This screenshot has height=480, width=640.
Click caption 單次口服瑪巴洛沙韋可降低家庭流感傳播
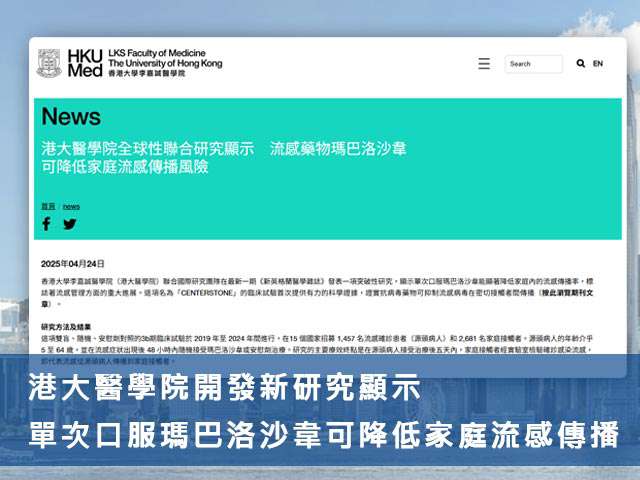[x=324, y=435]
